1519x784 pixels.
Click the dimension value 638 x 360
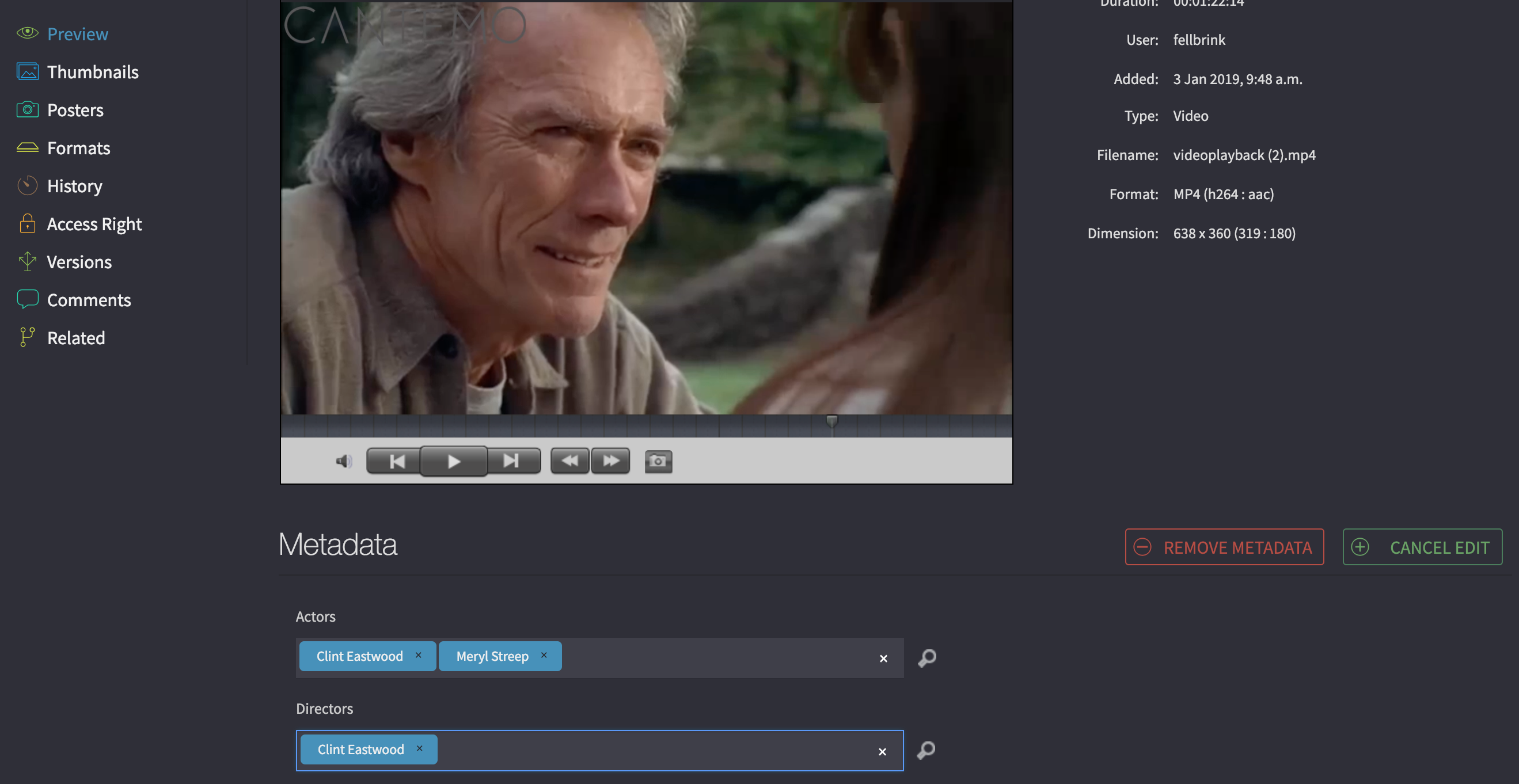click(x=1234, y=233)
